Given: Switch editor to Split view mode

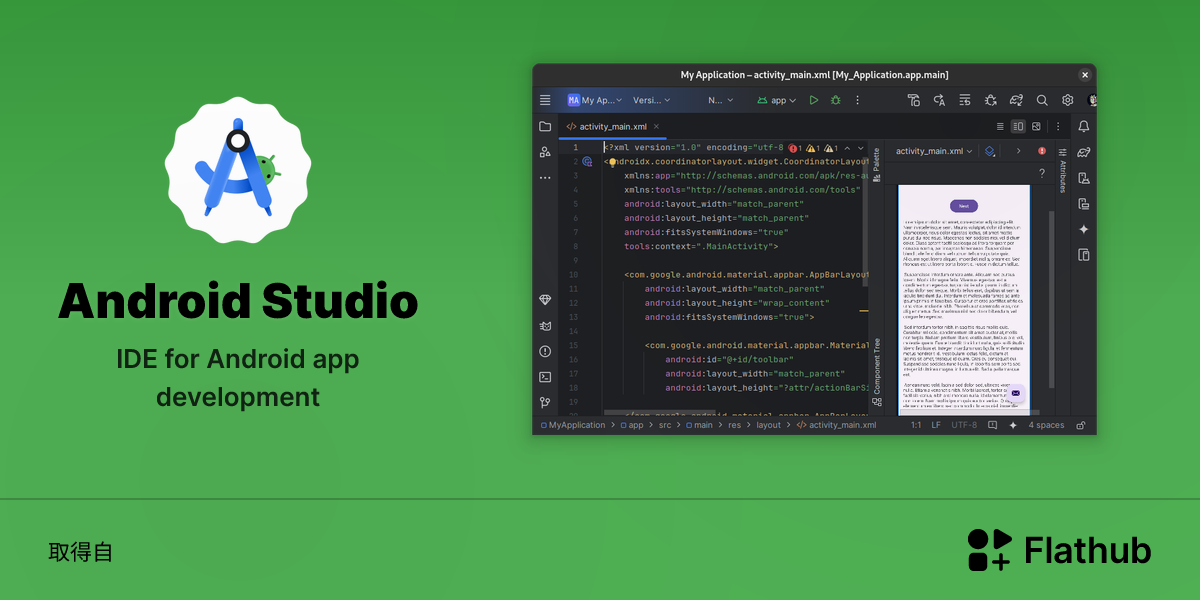Looking at the screenshot, I should pos(1018,127).
